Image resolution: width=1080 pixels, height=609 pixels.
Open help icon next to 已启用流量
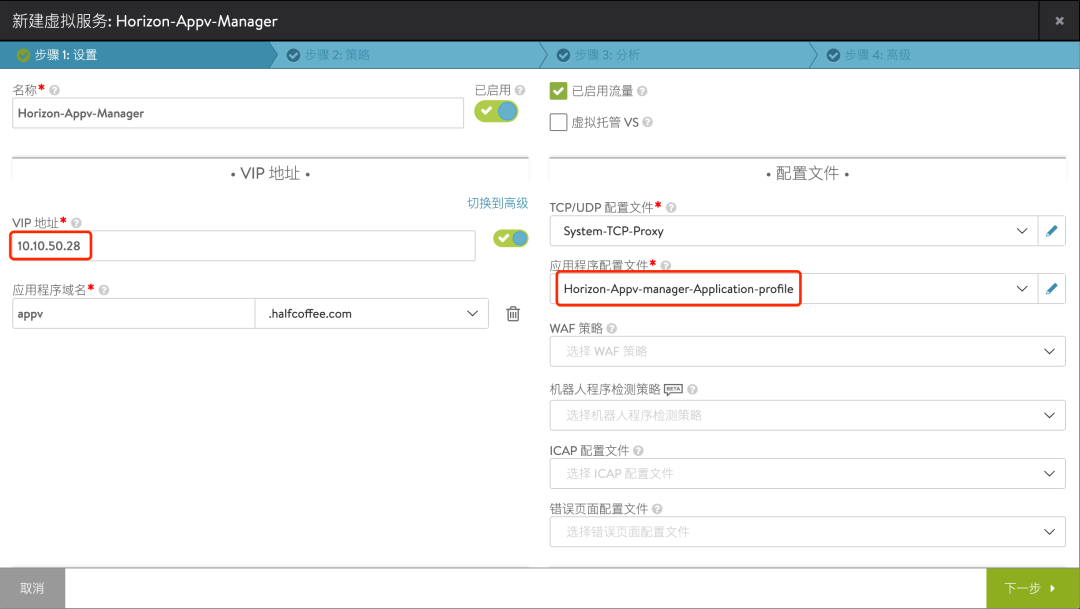642,91
